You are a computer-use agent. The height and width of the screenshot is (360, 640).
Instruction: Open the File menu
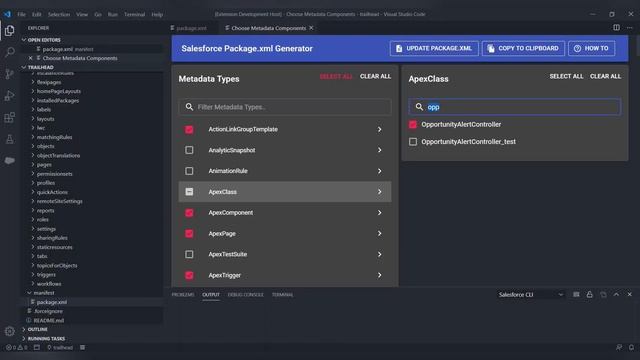(21, 14)
